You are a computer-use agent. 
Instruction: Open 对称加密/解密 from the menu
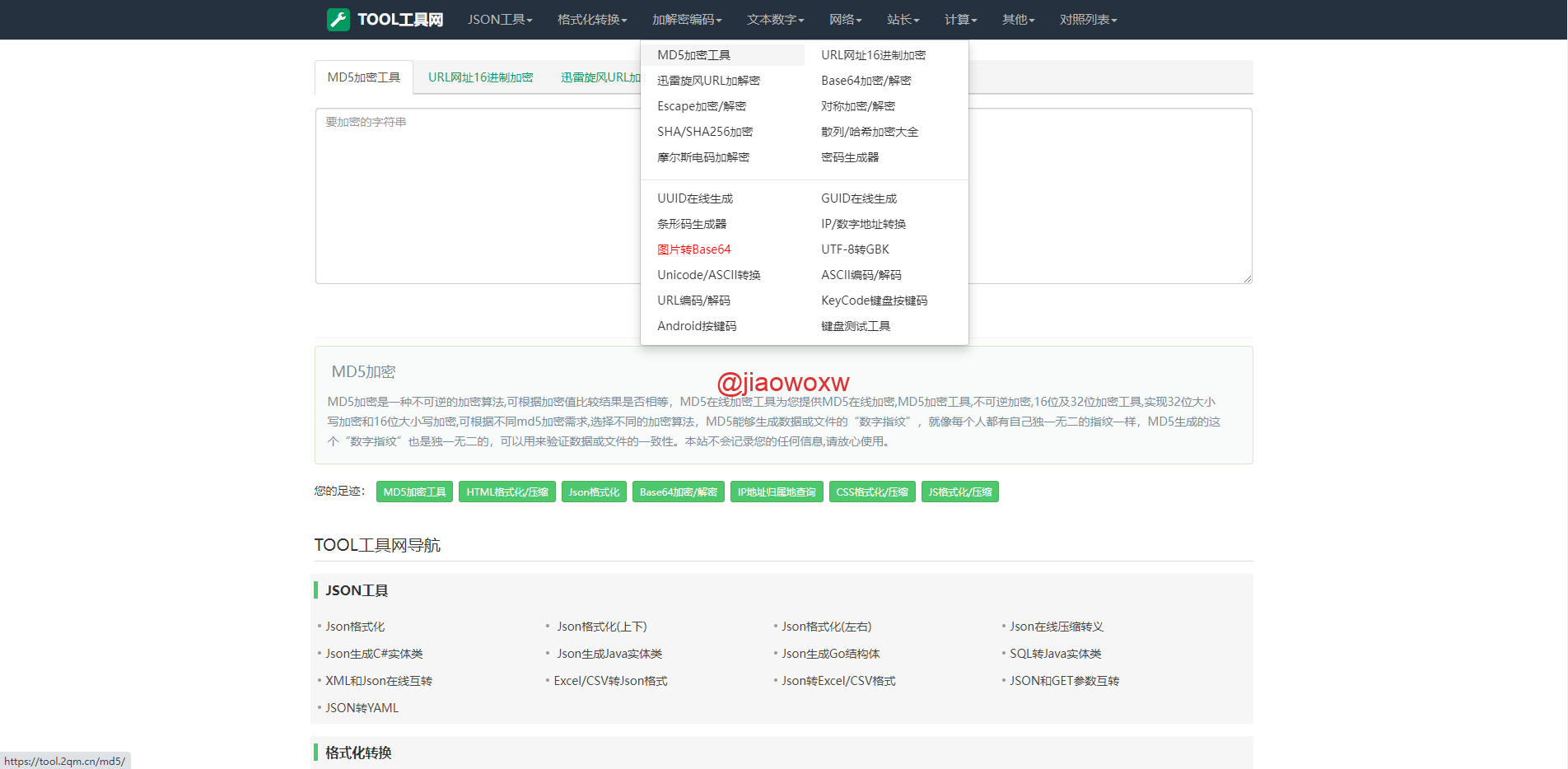pyautogui.click(x=858, y=106)
